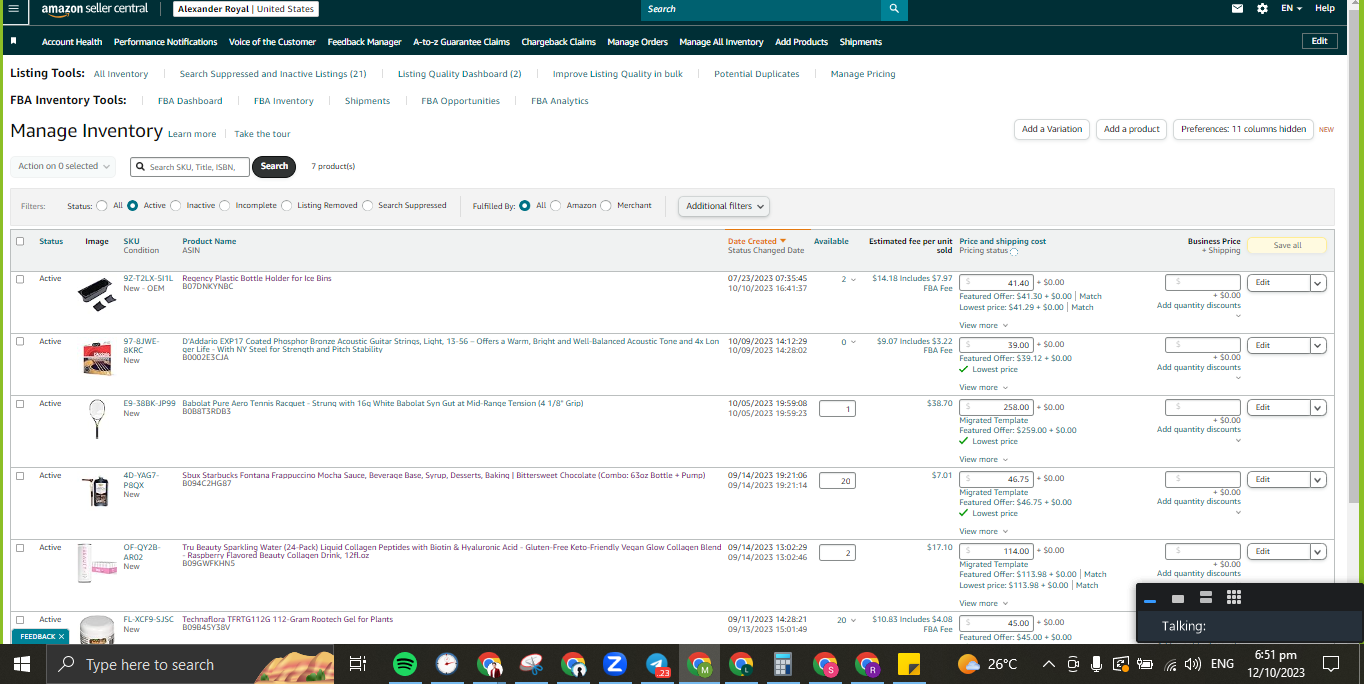The image size is (1364, 684).
Task: Open the Chrome window with M profile badge
Action: (699, 664)
